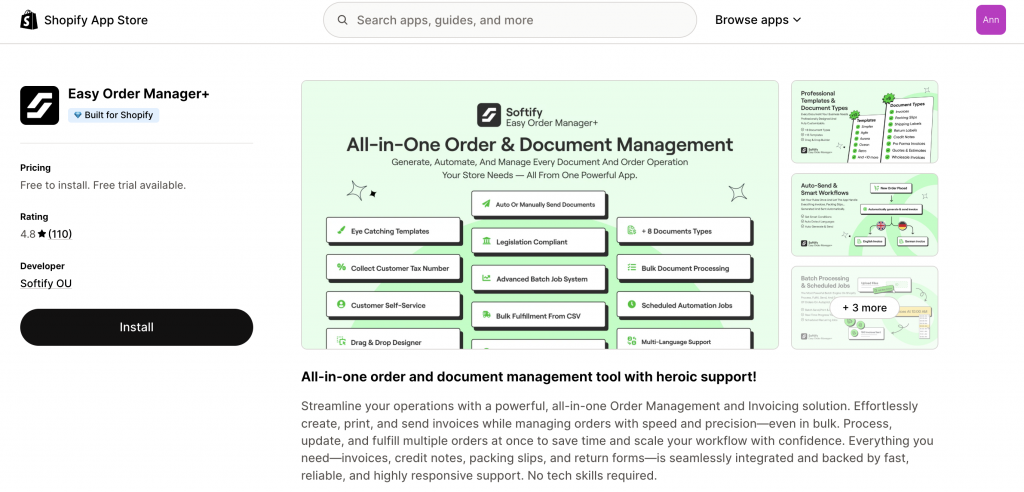Click the Install button
The image size is (1024, 492).
pyautogui.click(x=136, y=327)
